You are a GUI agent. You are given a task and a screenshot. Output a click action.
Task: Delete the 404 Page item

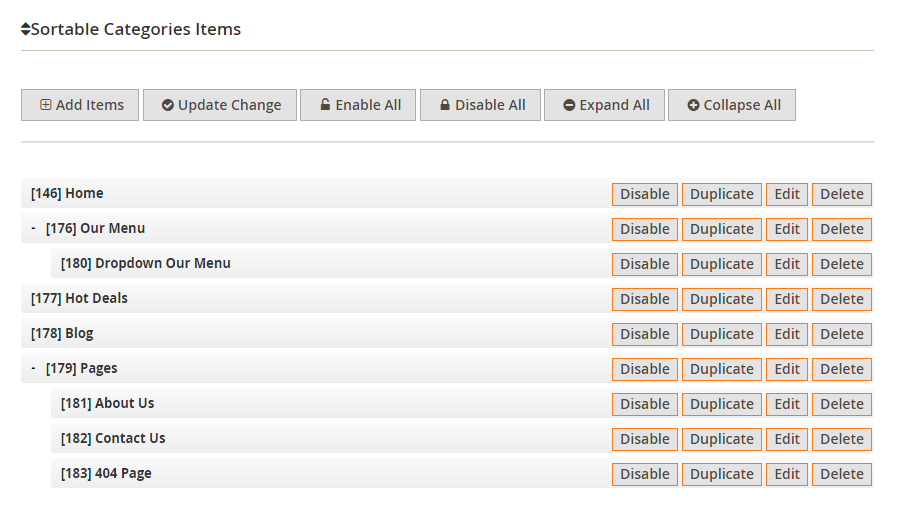pos(841,474)
